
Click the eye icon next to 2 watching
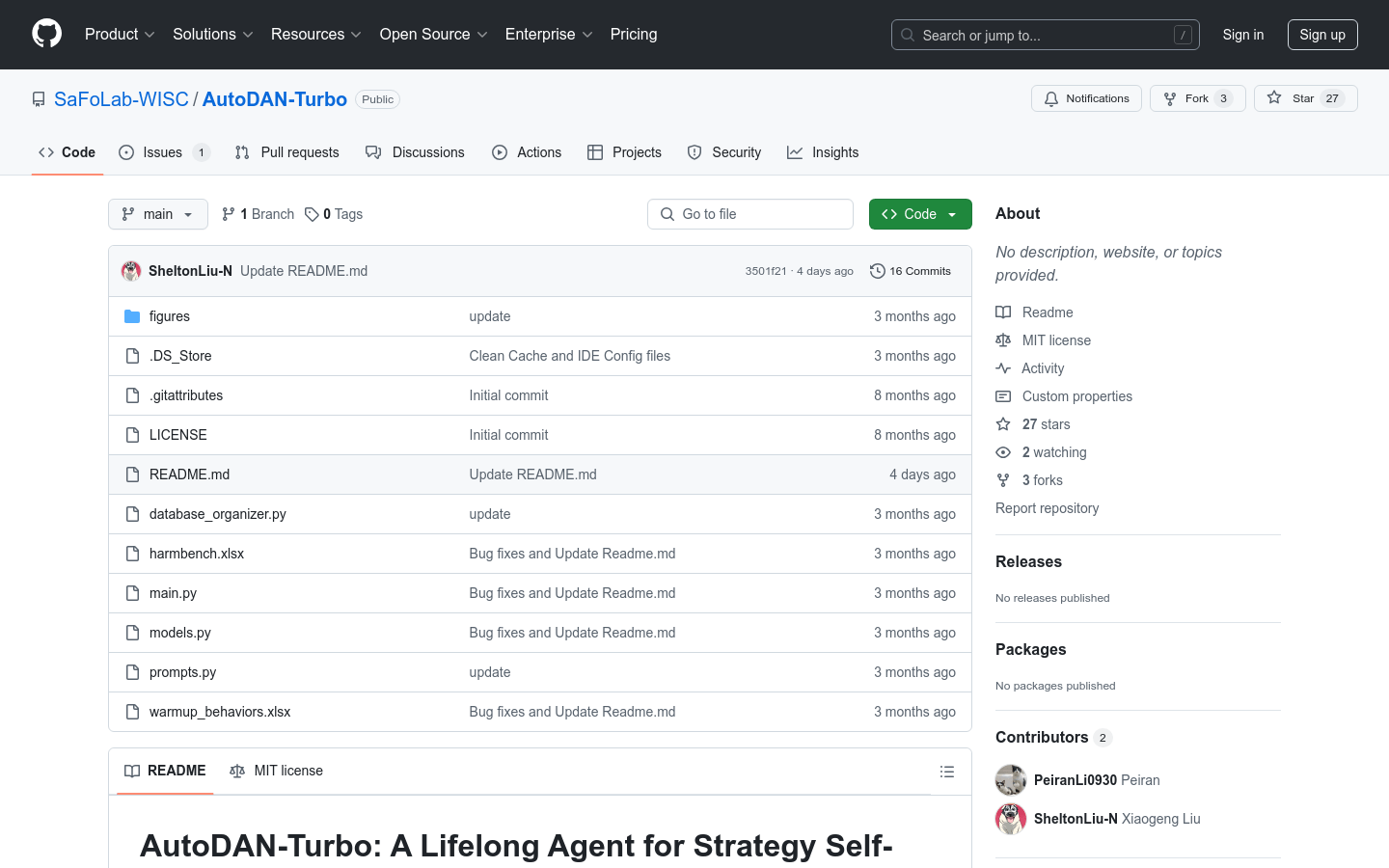click(1003, 452)
